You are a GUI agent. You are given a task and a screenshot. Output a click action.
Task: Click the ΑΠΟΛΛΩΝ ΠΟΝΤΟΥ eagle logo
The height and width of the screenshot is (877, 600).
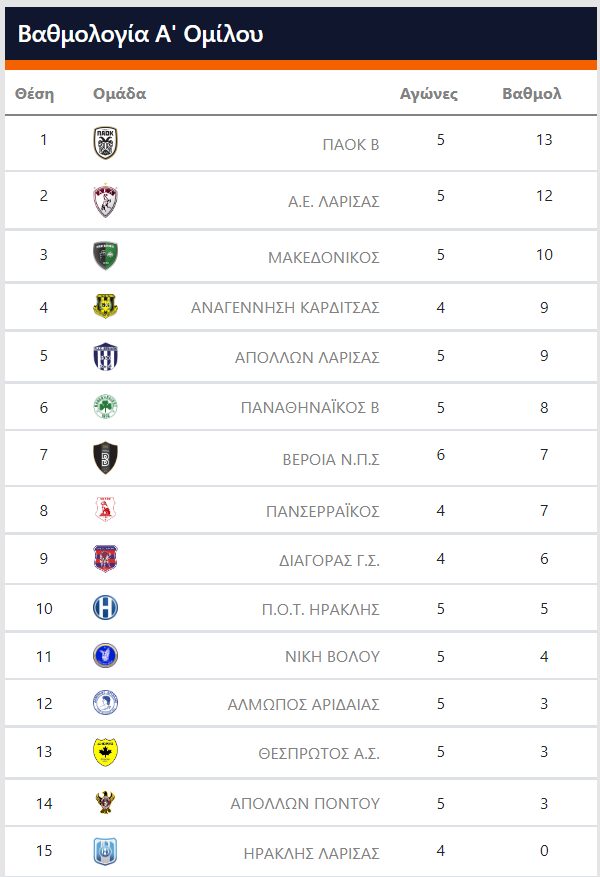(105, 802)
